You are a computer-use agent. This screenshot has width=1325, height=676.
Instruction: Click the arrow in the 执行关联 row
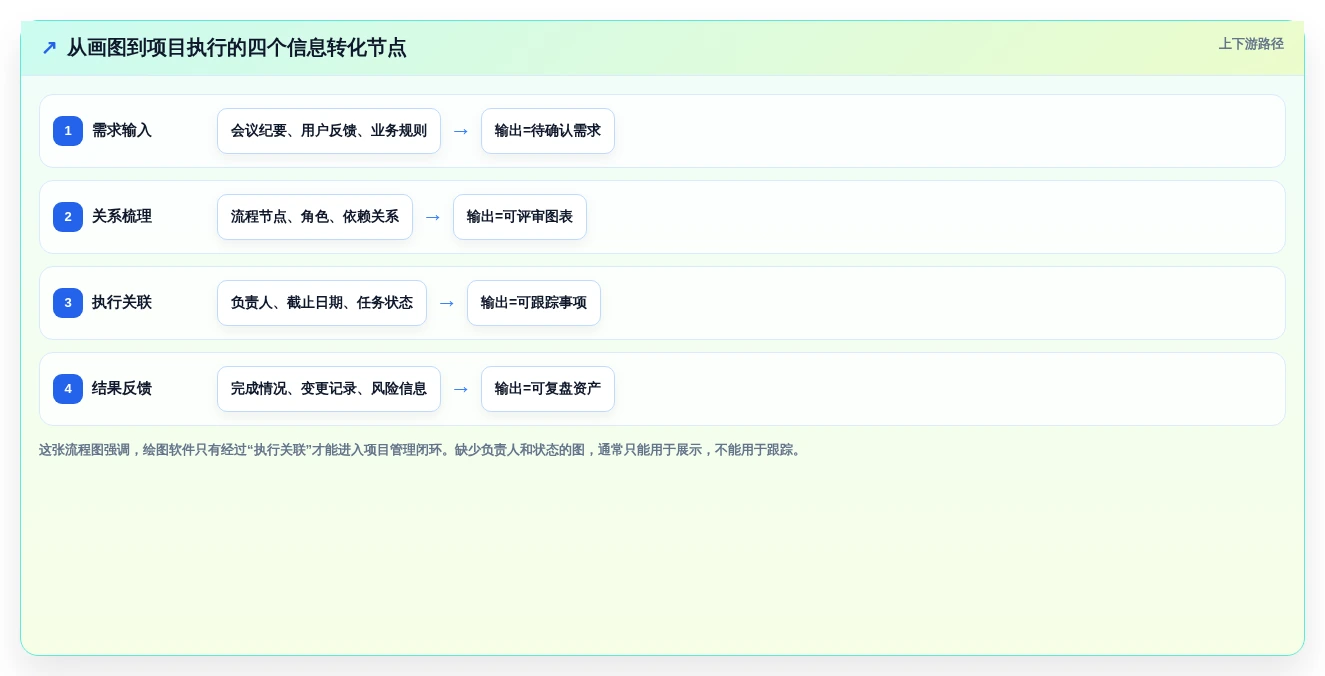tap(447, 303)
